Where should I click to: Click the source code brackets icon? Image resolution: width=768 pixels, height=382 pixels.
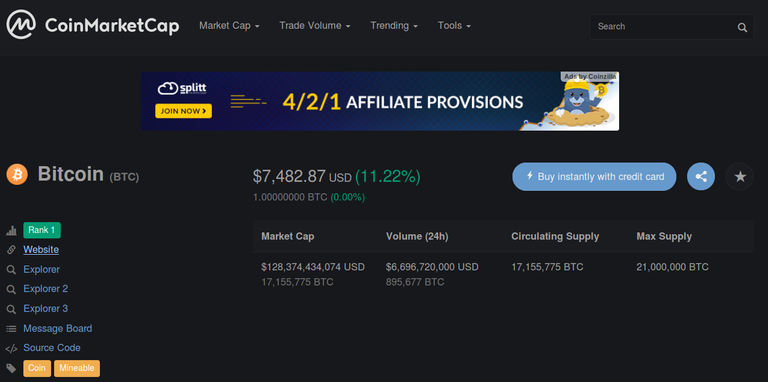tap(11, 349)
